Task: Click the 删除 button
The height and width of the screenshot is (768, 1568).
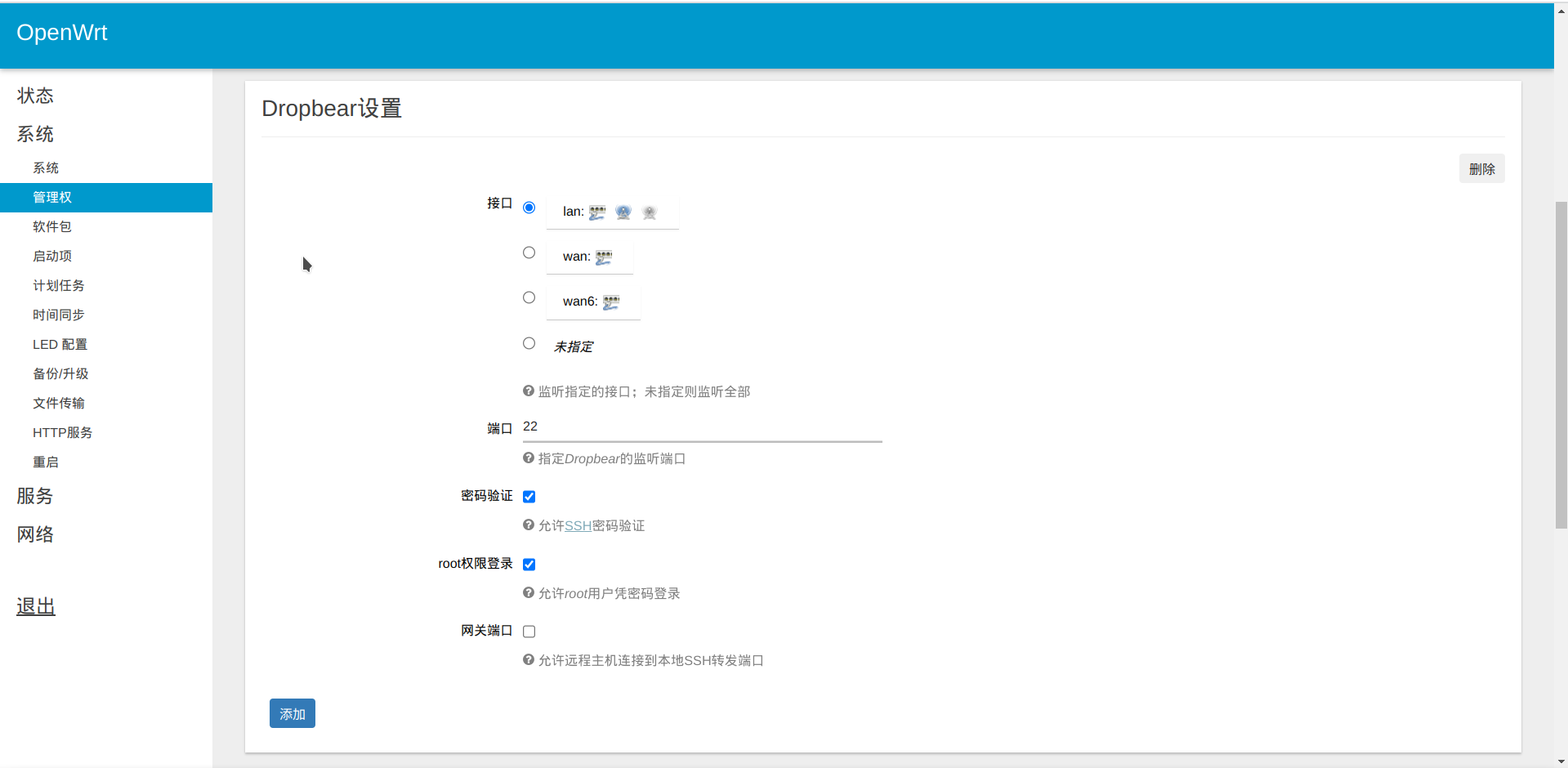Action: [1481, 169]
